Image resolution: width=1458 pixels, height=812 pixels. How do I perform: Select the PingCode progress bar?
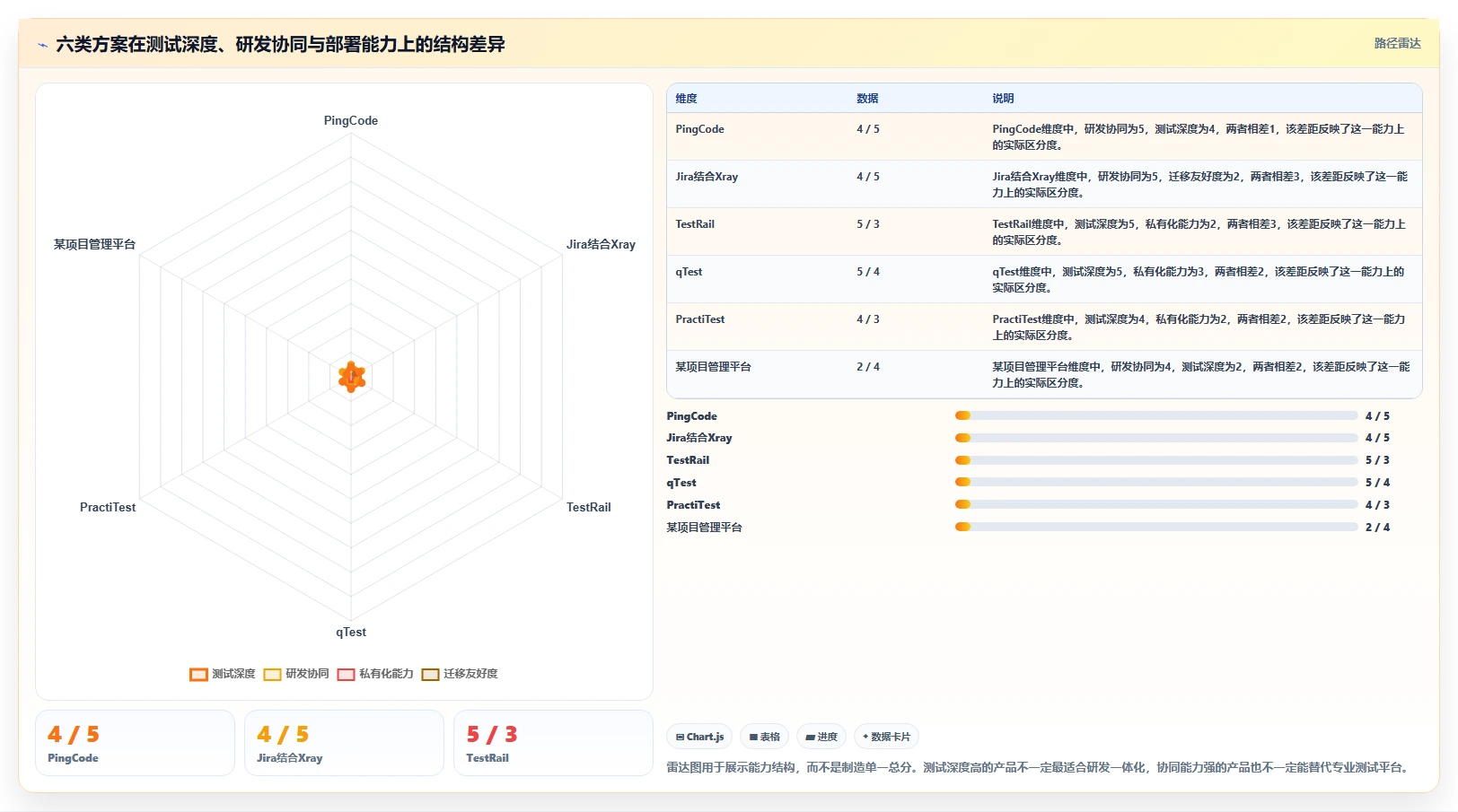[1156, 415]
